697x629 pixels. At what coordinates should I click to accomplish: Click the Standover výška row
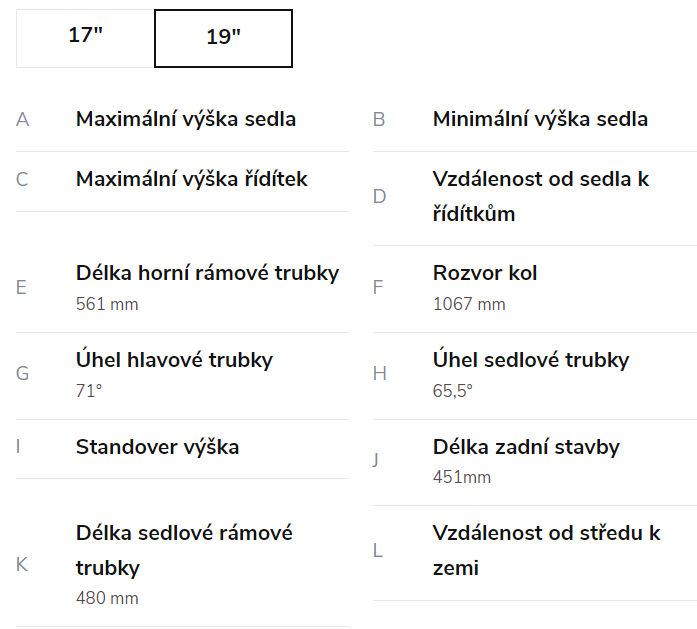[x=157, y=447]
